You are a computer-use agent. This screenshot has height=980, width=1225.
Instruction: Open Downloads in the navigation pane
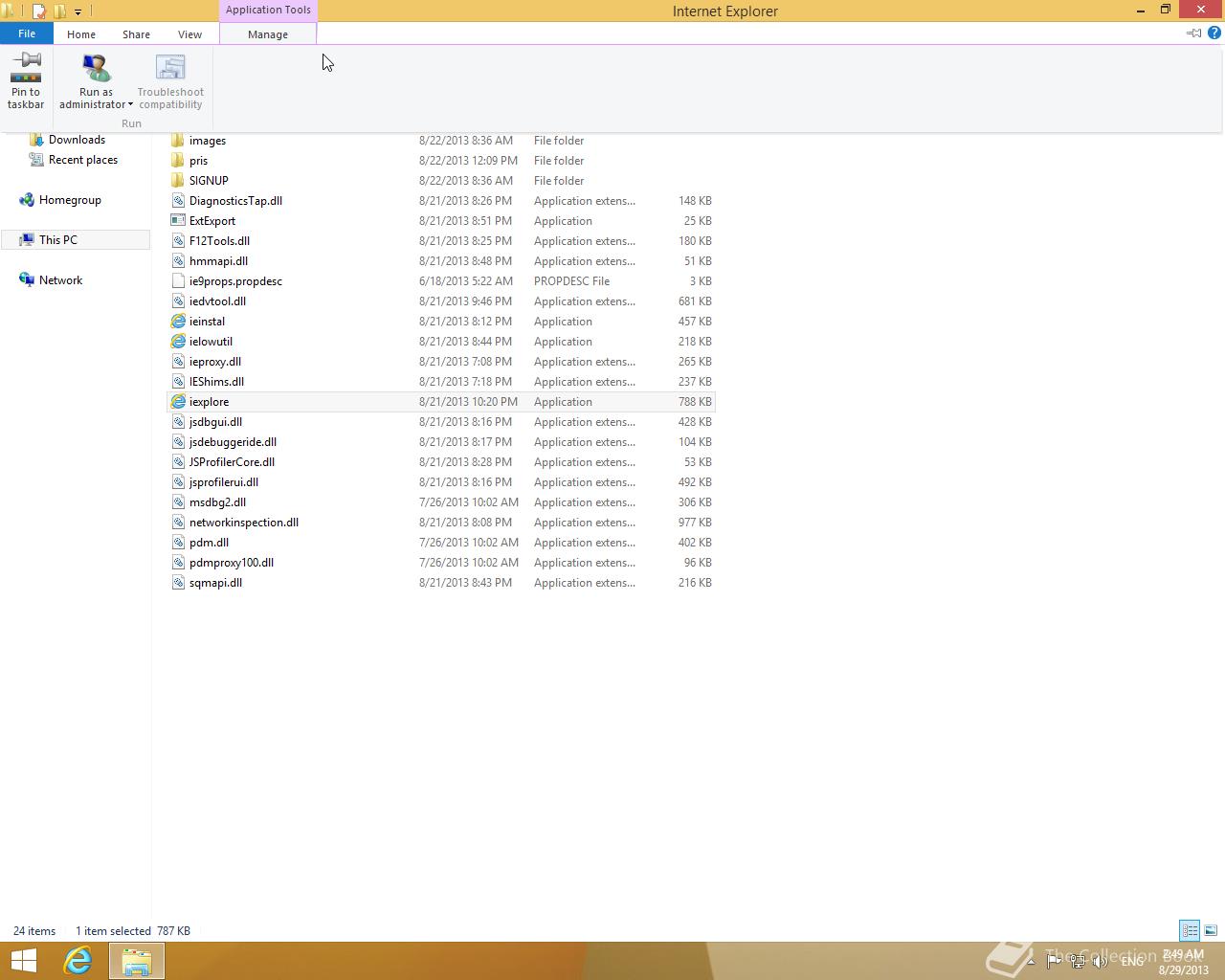click(x=77, y=140)
